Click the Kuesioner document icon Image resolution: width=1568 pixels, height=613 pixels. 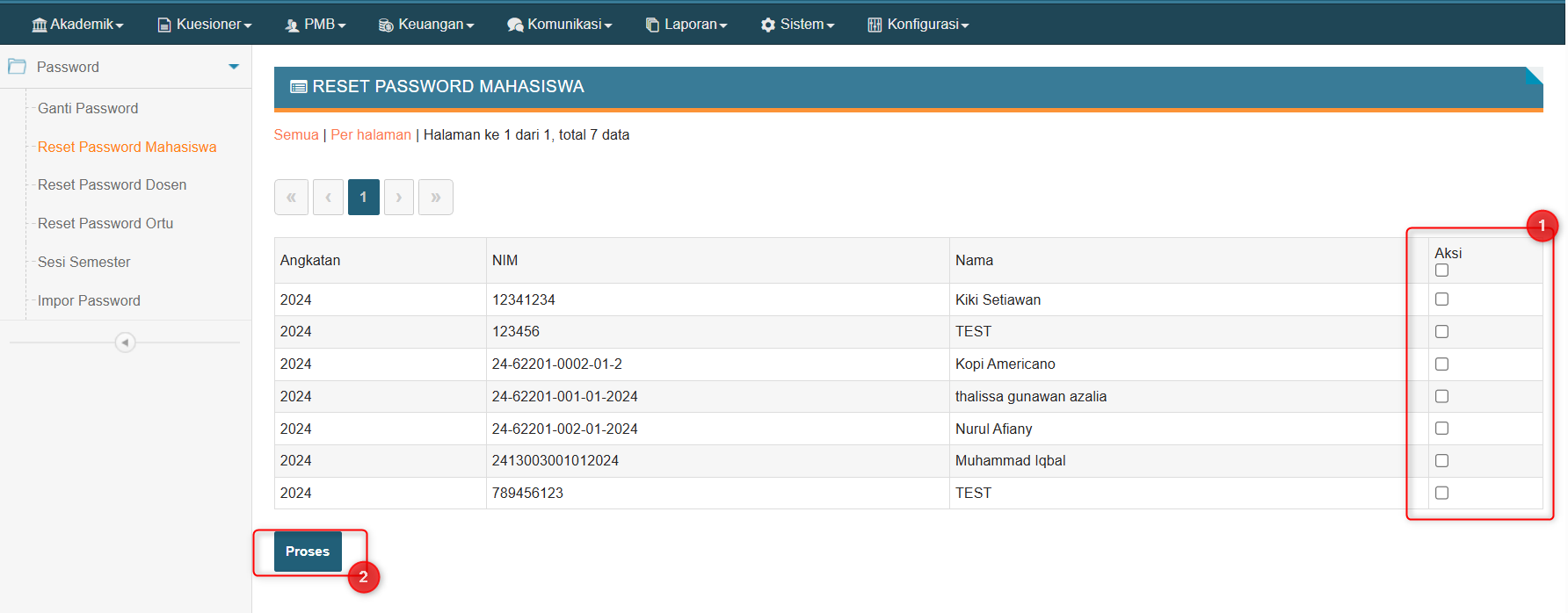[x=163, y=25]
